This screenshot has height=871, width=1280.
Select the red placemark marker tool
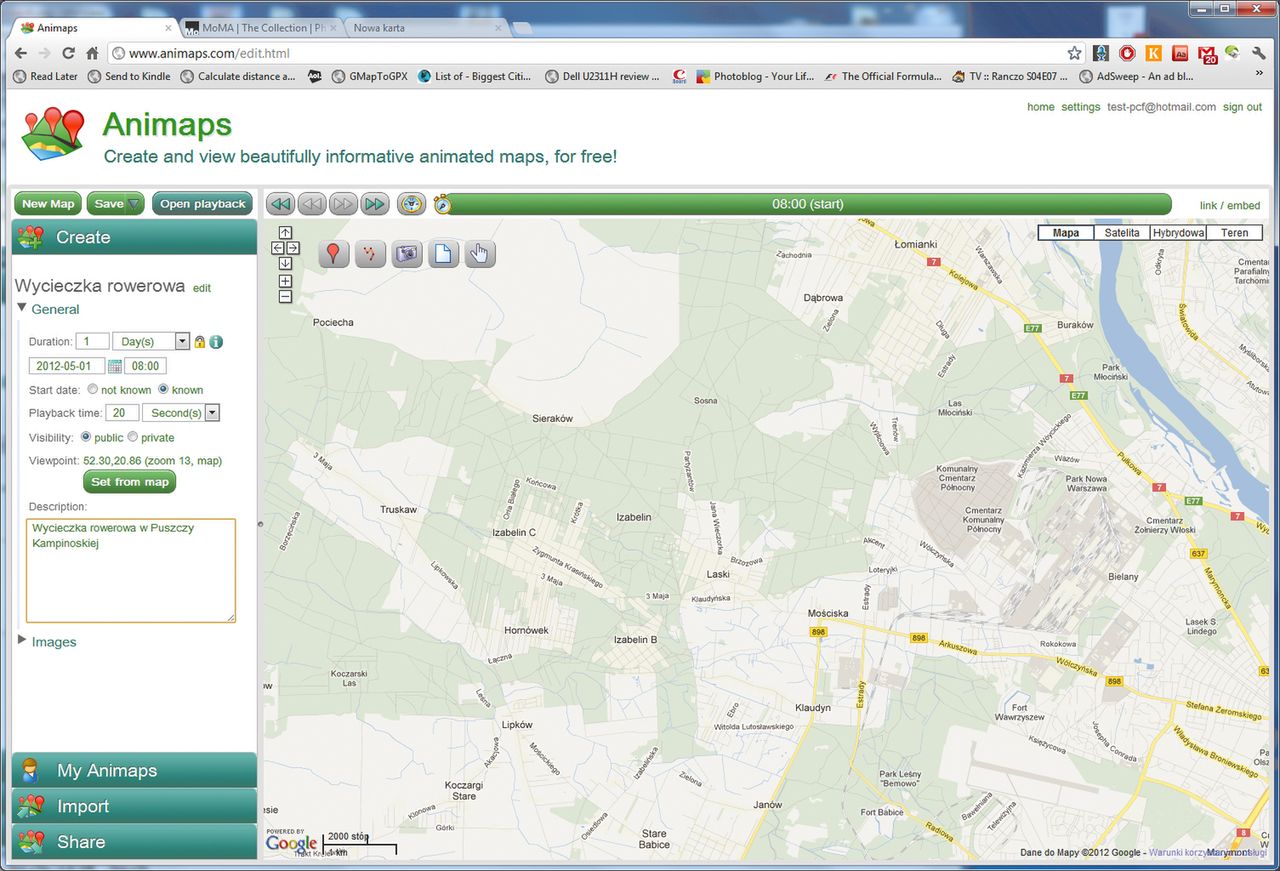pos(334,254)
